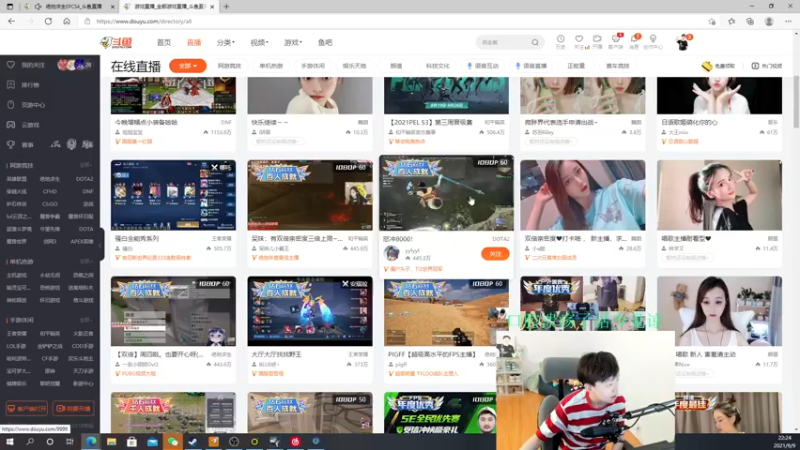Open the Microsoft Store taskbar icon
The height and width of the screenshot is (450, 800).
pos(132,441)
